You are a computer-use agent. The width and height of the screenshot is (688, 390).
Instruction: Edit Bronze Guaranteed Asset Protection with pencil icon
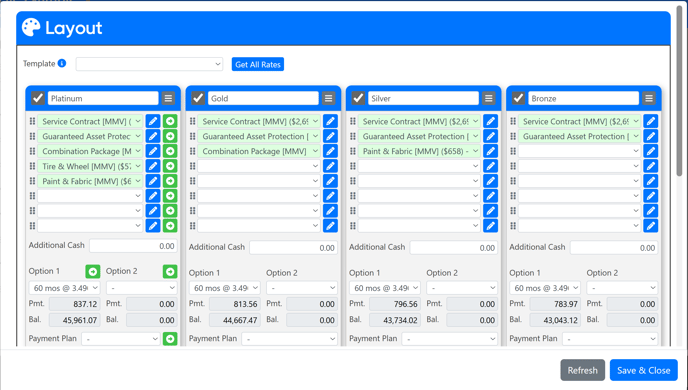[651, 136]
